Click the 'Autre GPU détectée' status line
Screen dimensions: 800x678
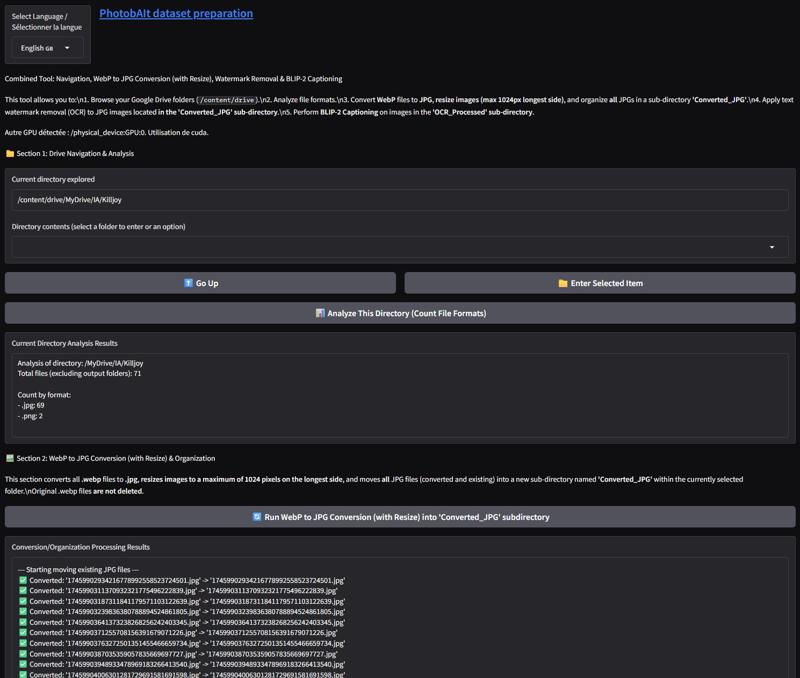[106, 133]
